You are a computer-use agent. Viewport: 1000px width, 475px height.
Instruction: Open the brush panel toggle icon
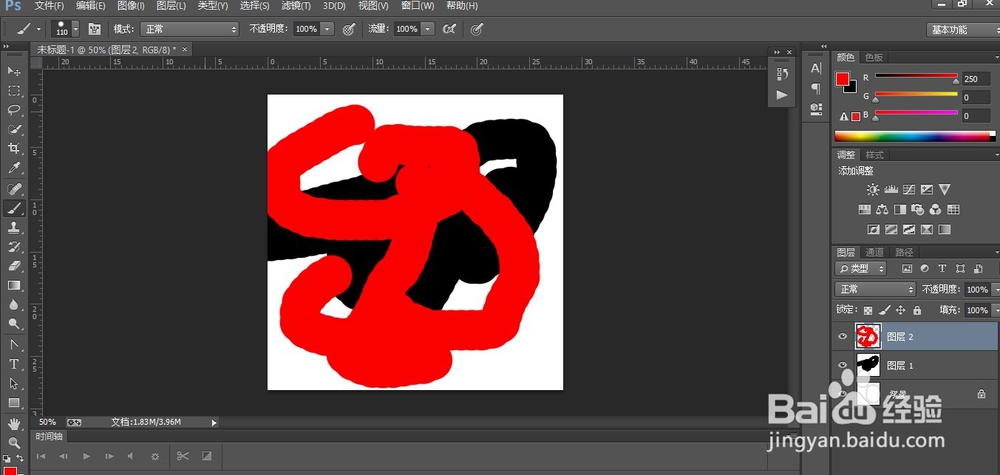tap(94, 29)
